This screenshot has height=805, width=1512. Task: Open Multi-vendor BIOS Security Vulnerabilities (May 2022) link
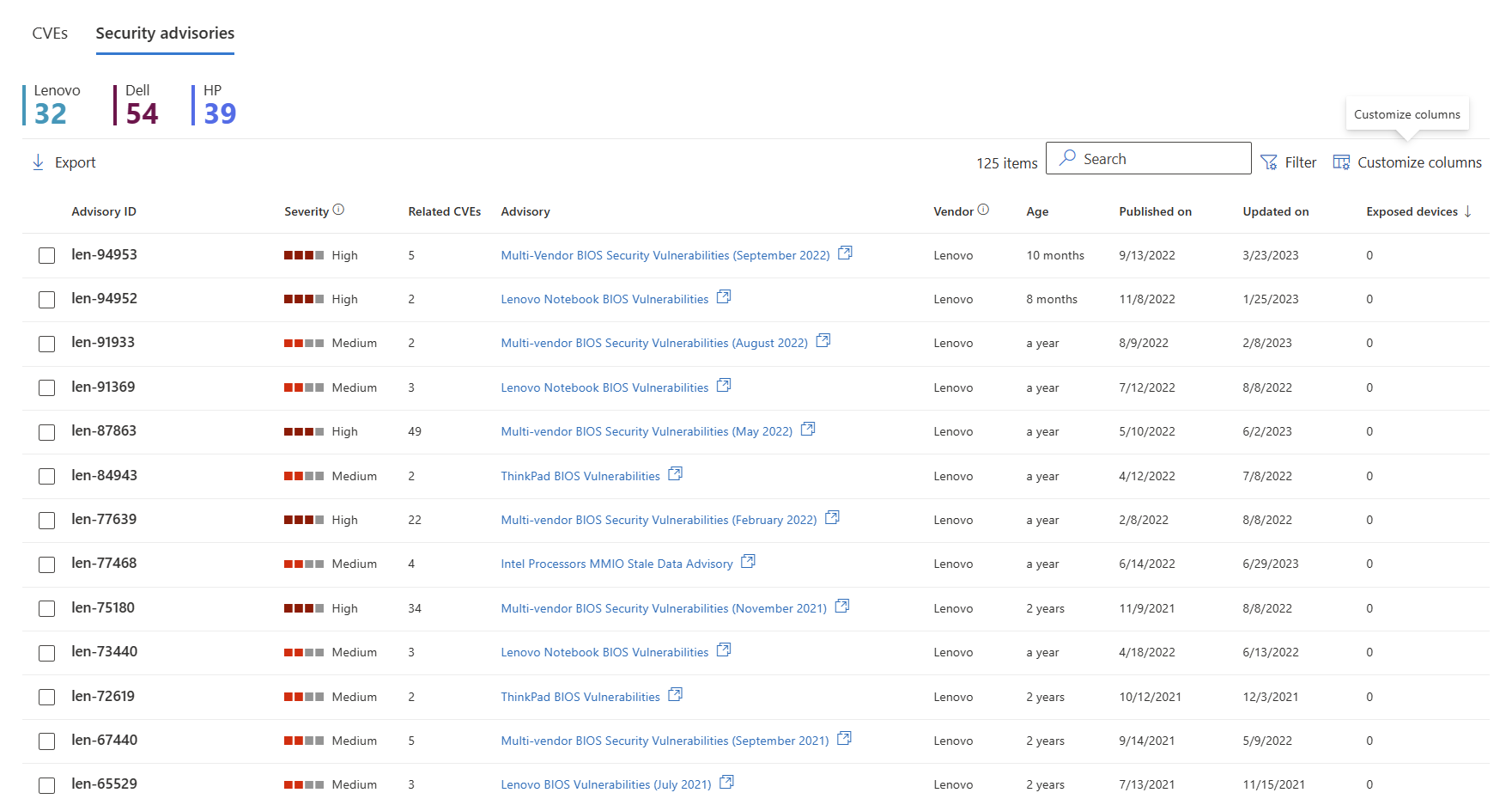click(x=647, y=432)
